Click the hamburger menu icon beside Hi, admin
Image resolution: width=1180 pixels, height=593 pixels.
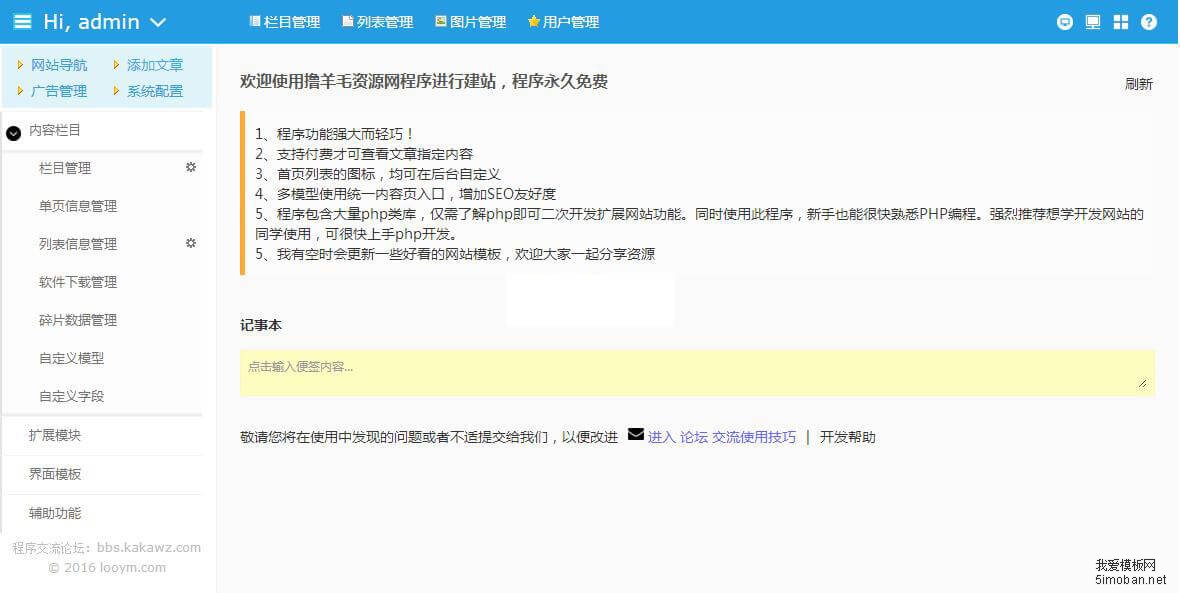pyautogui.click(x=21, y=21)
